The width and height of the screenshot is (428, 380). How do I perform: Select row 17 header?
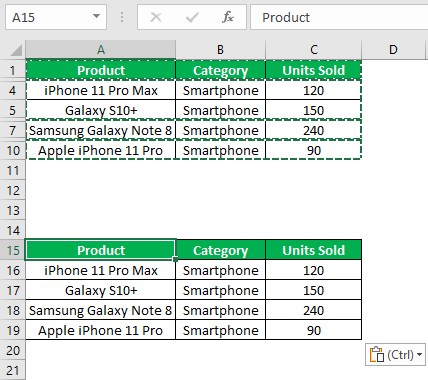(13, 290)
